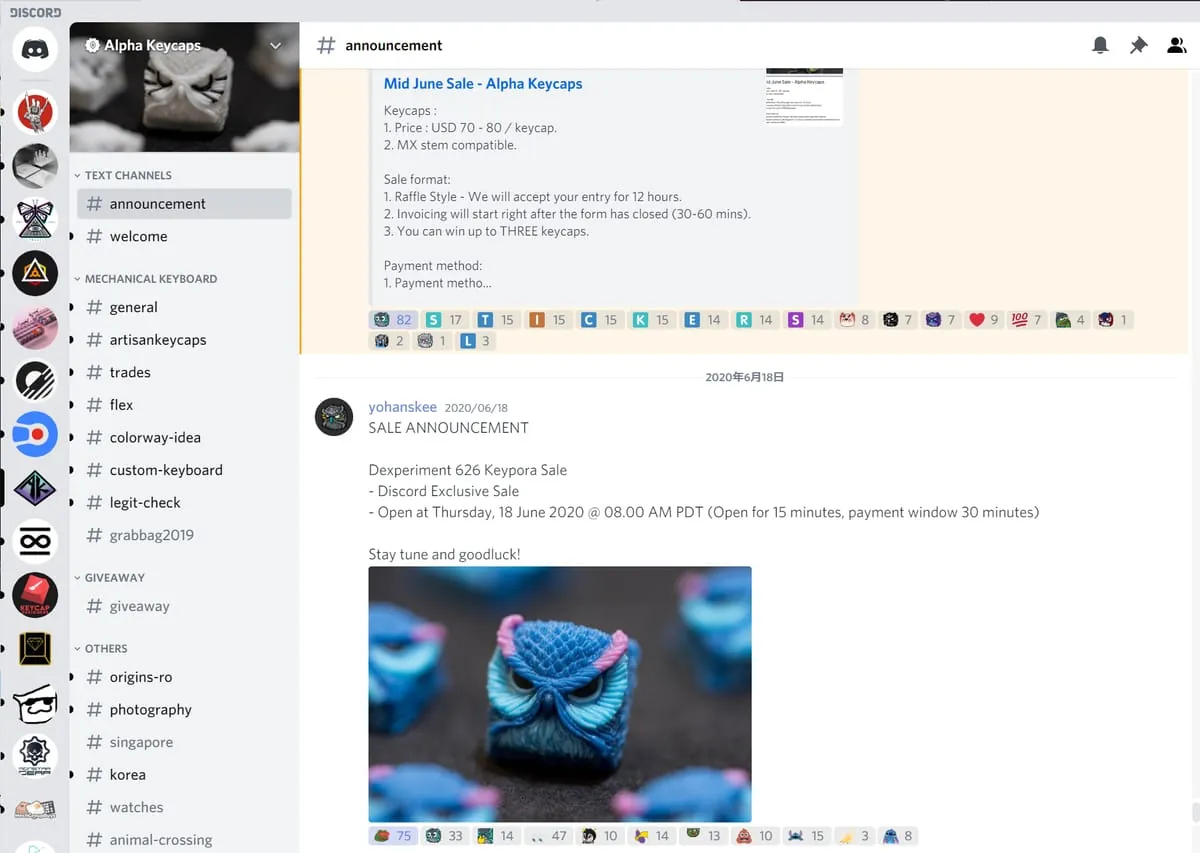Open the server with the red circle figure icon

[35, 112]
